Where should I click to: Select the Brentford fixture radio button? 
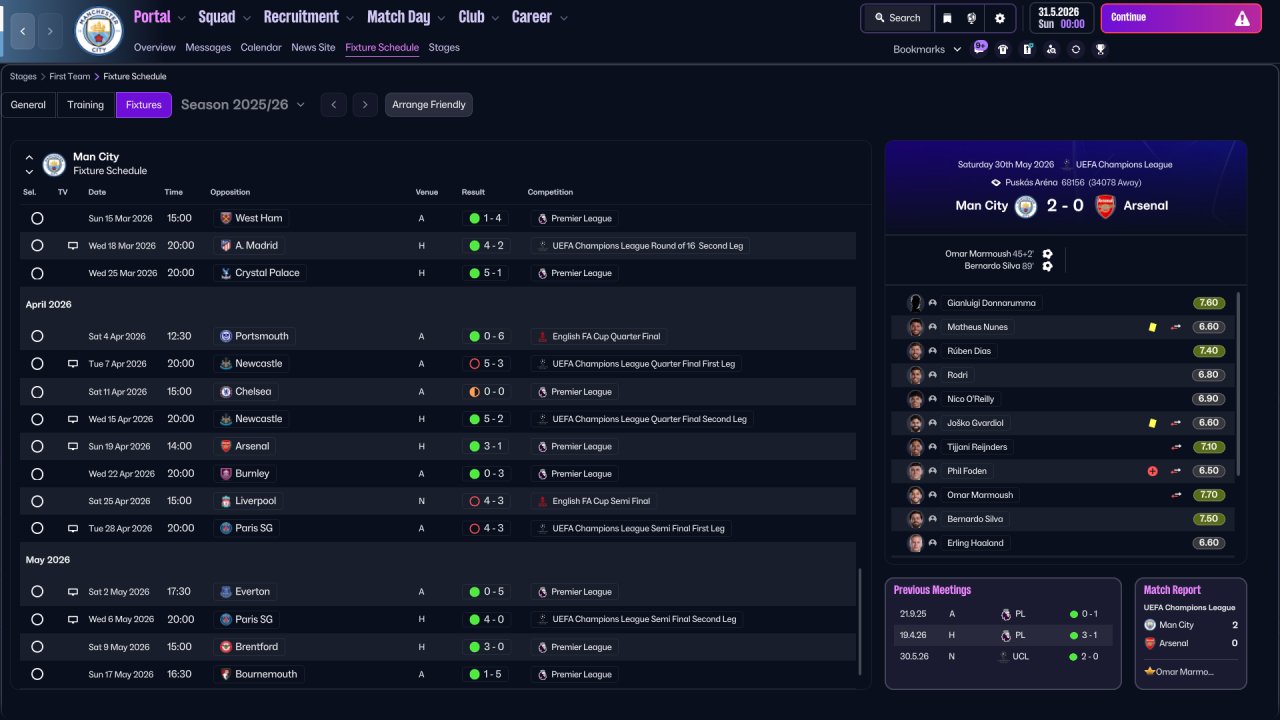(x=37, y=647)
